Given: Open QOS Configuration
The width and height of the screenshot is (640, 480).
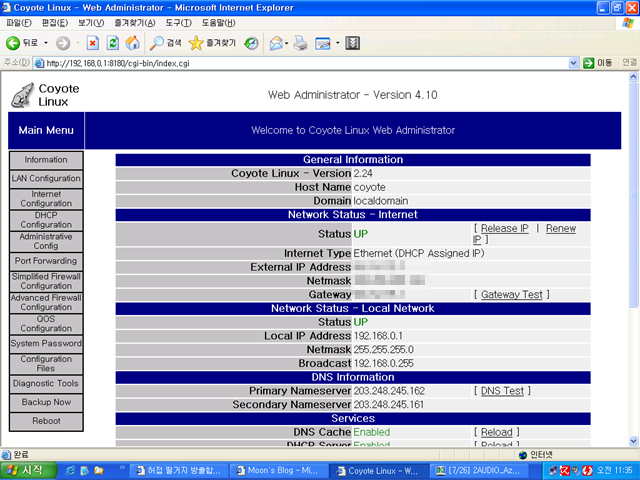Looking at the screenshot, I should [46, 324].
